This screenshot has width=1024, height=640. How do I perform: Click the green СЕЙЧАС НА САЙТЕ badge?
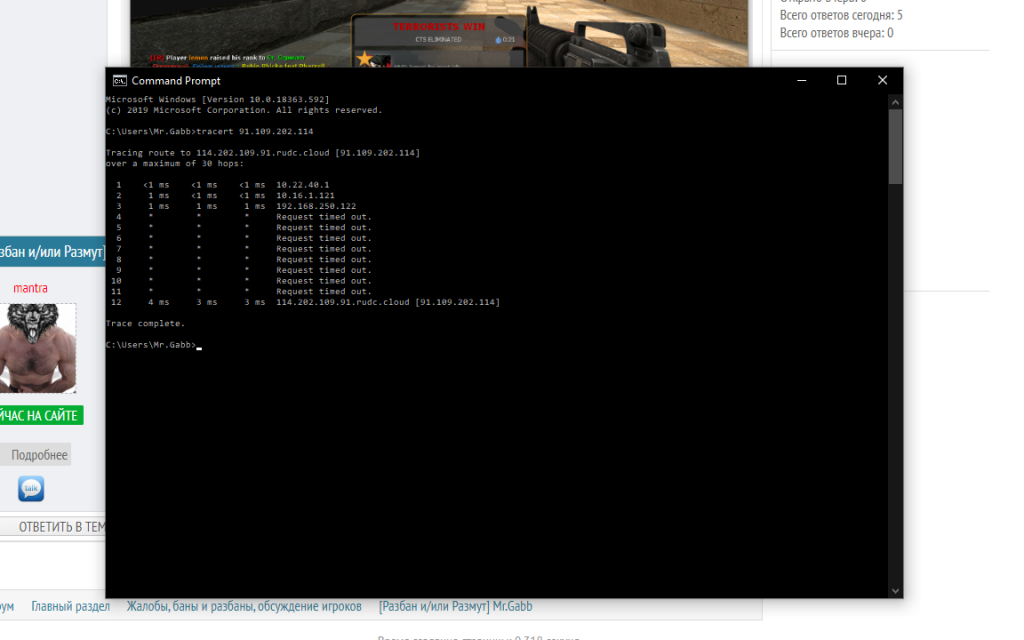pyautogui.click(x=40, y=416)
